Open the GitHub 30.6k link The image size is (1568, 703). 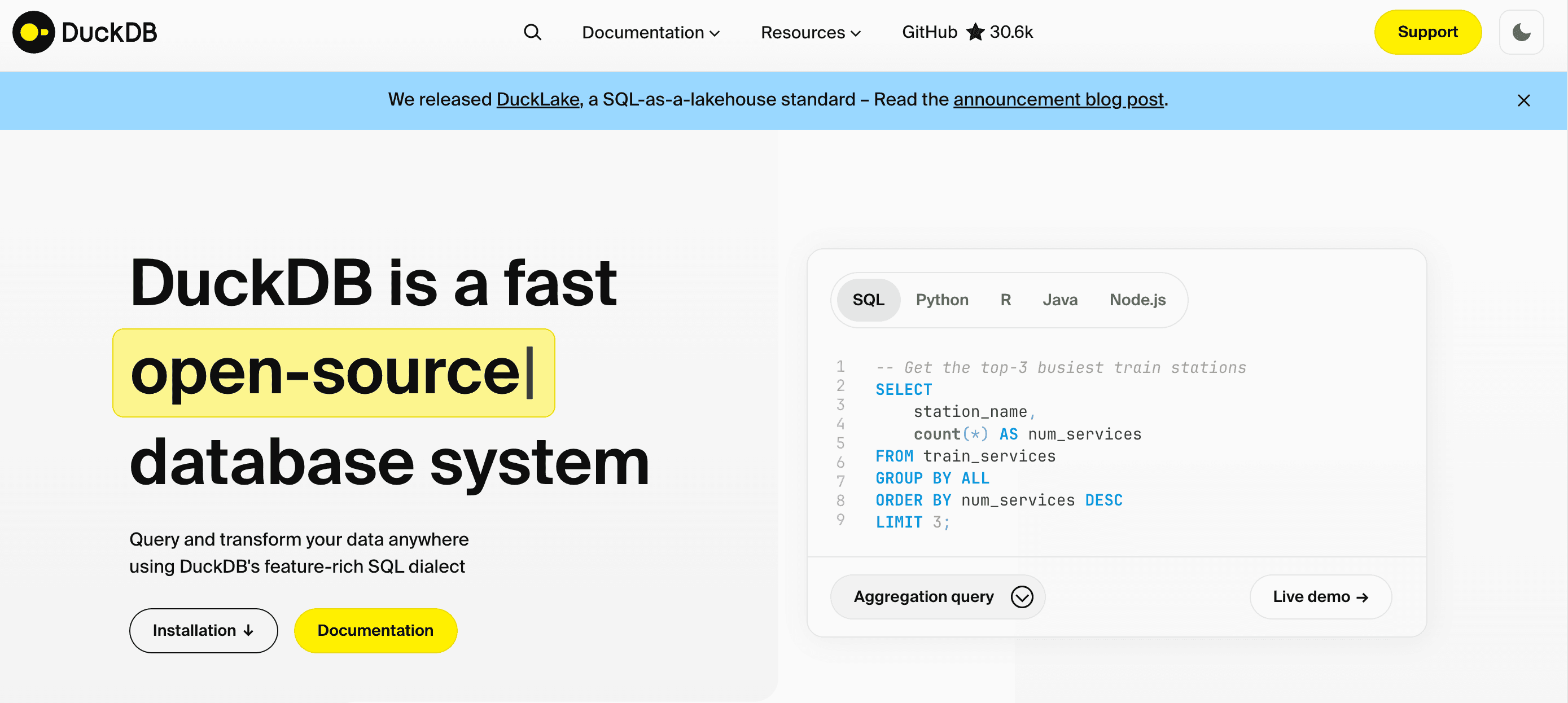pyautogui.click(x=967, y=32)
